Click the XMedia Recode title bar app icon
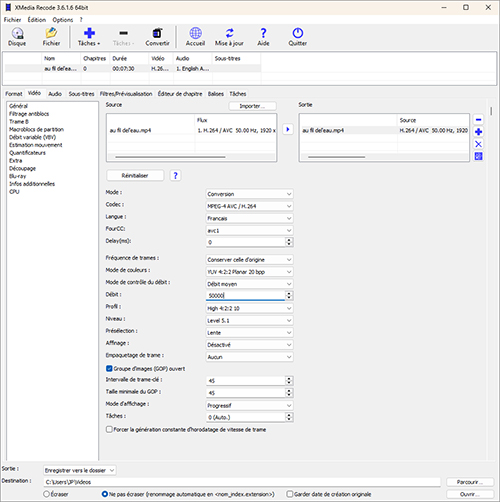The width and height of the screenshot is (500, 502). 8,7
